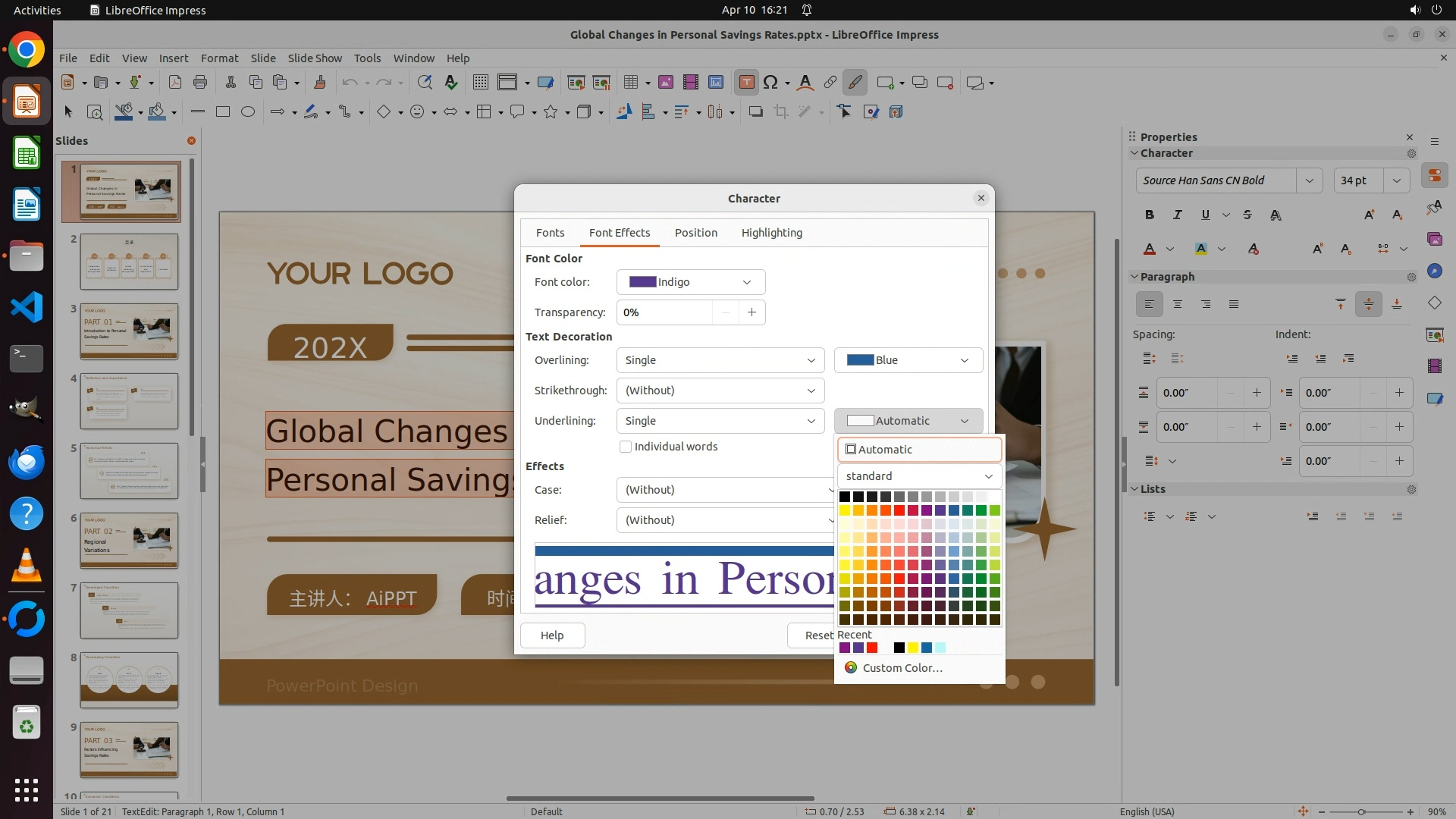Screen dimensions: 1456x819
Task: Select the Rectangle shape tool
Action: 223,112
